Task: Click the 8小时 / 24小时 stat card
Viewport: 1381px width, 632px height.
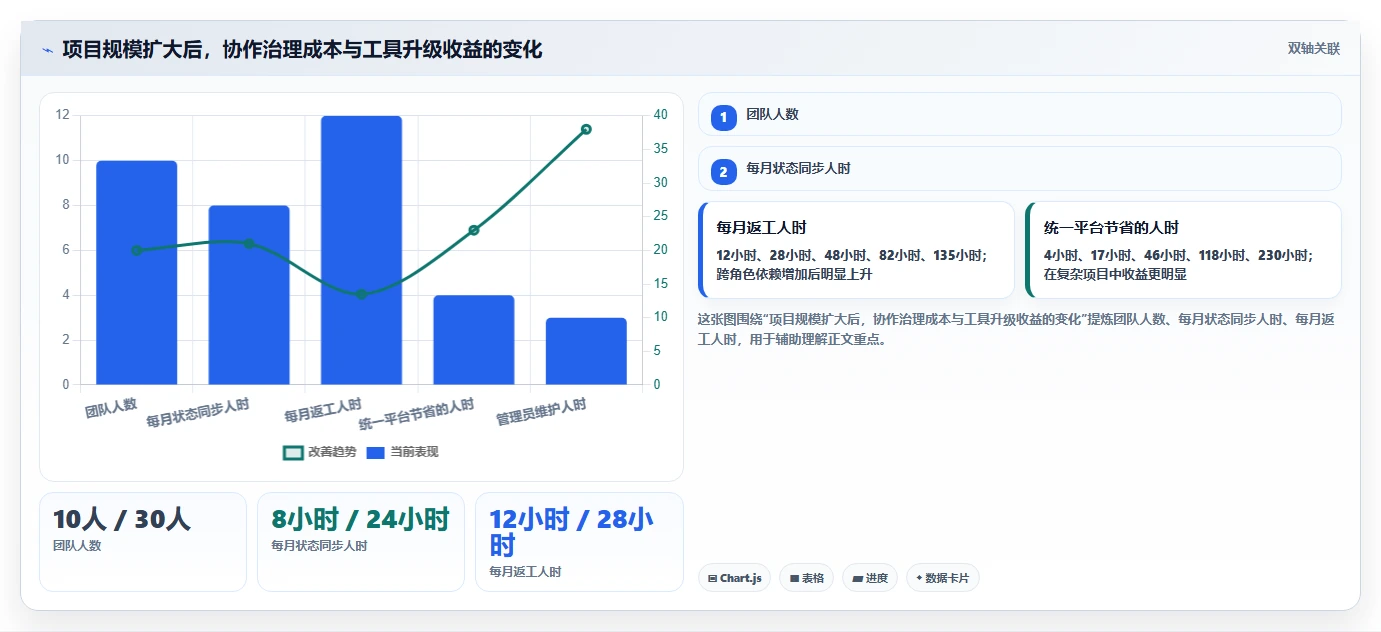Action: tap(361, 542)
